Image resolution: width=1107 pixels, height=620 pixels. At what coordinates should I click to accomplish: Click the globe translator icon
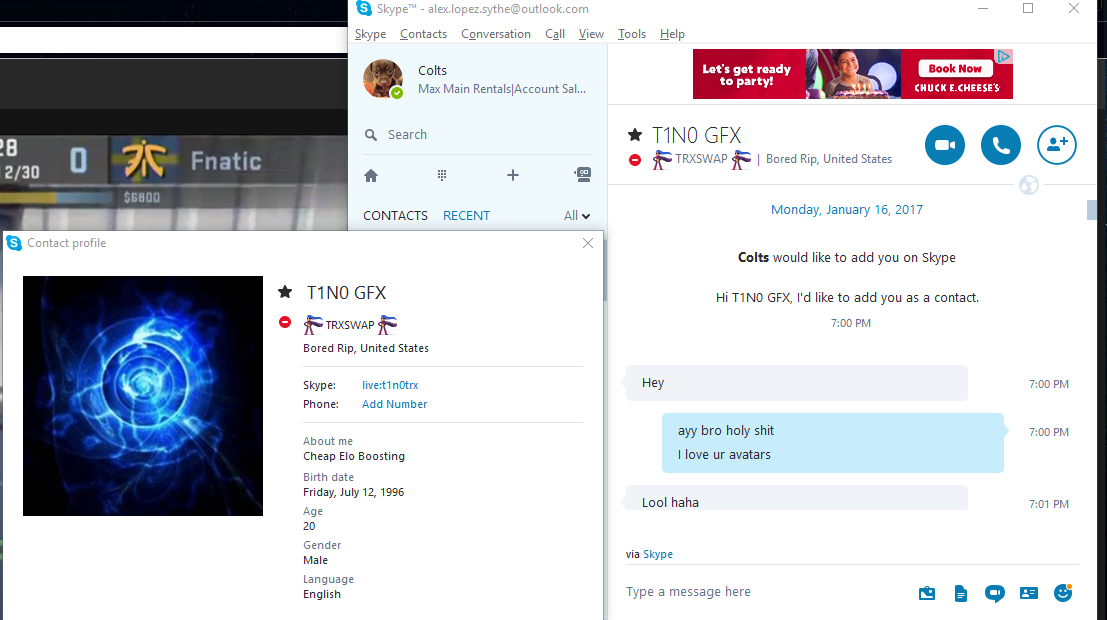coord(1029,186)
